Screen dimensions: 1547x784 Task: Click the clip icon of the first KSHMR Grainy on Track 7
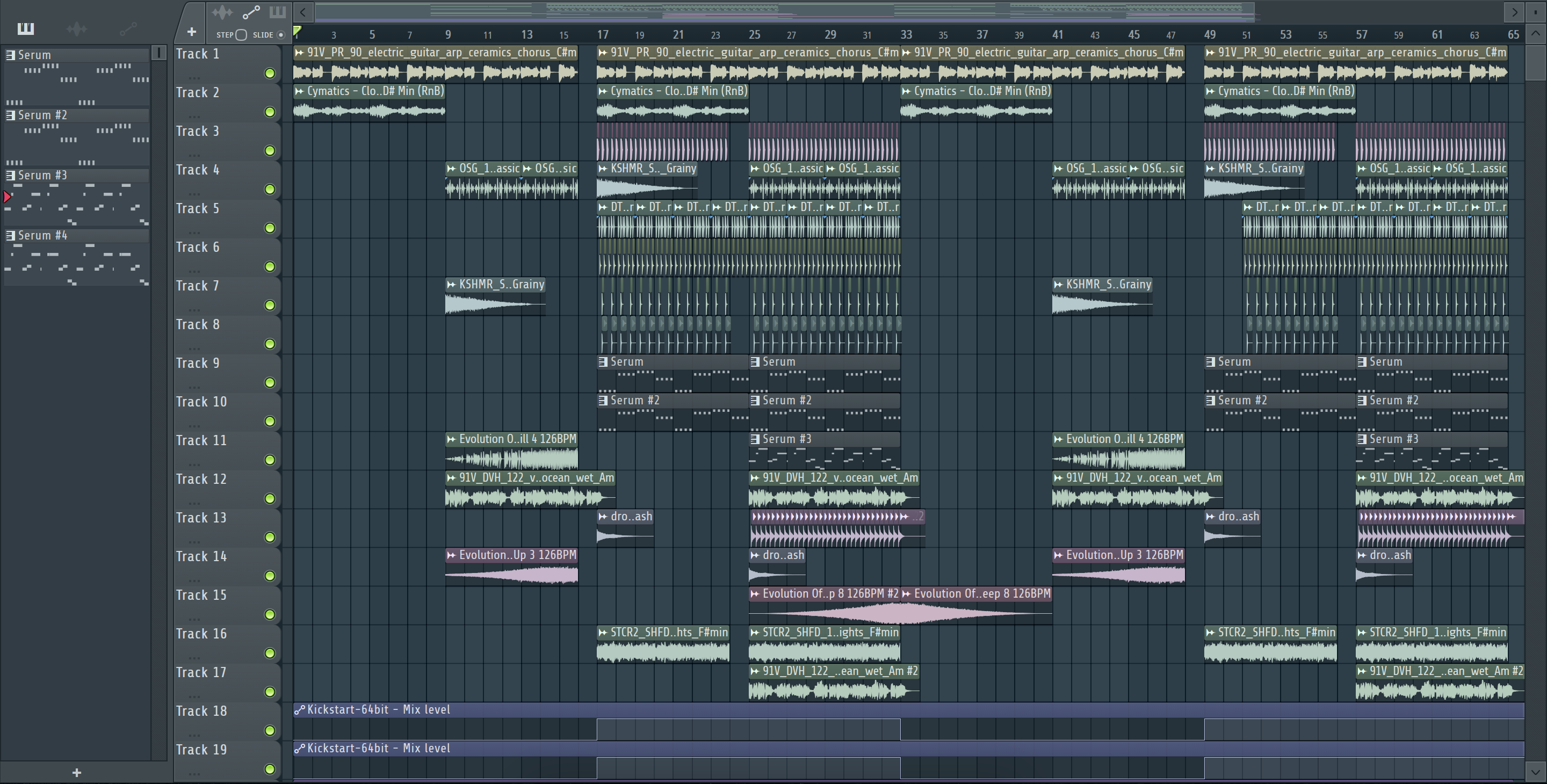click(451, 285)
